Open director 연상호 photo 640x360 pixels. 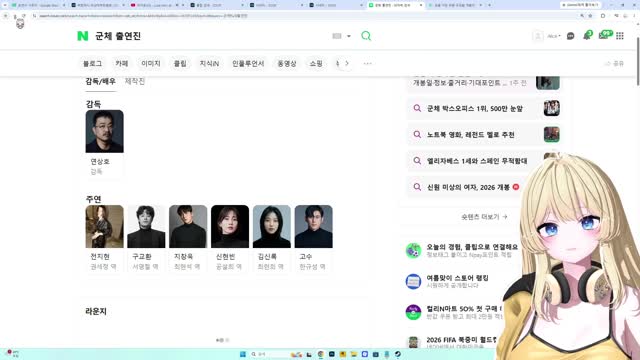point(104,131)
